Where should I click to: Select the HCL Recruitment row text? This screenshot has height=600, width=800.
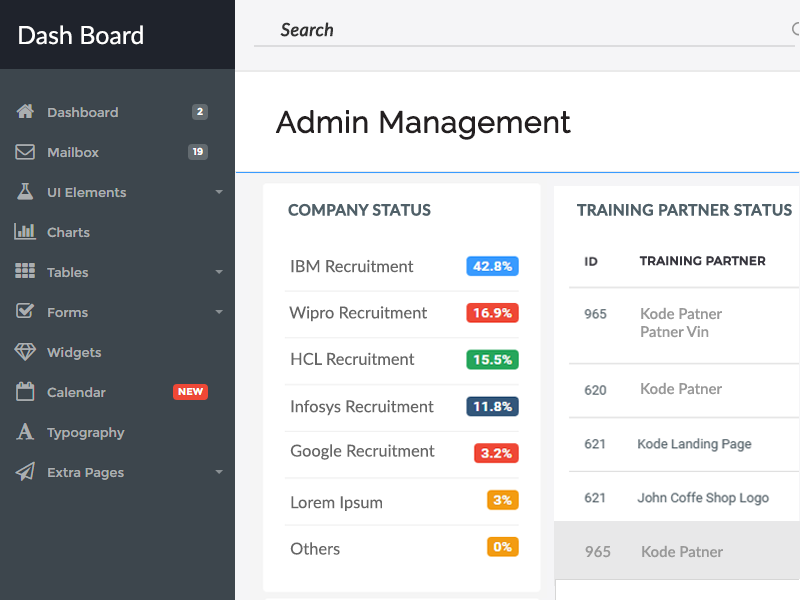pyautogui.click(x=352, y=359)
